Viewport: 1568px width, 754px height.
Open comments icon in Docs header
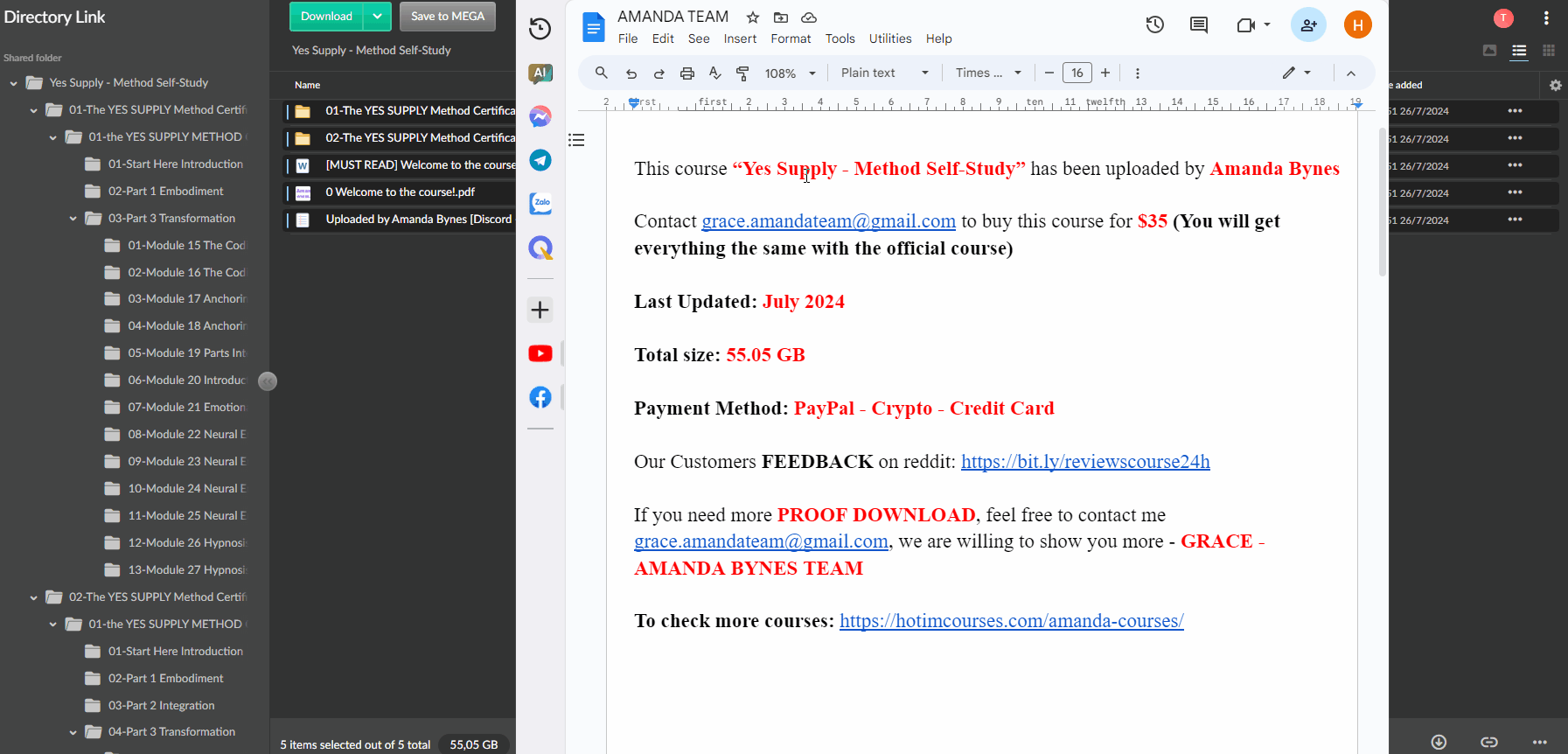(x=1199, y=25)
